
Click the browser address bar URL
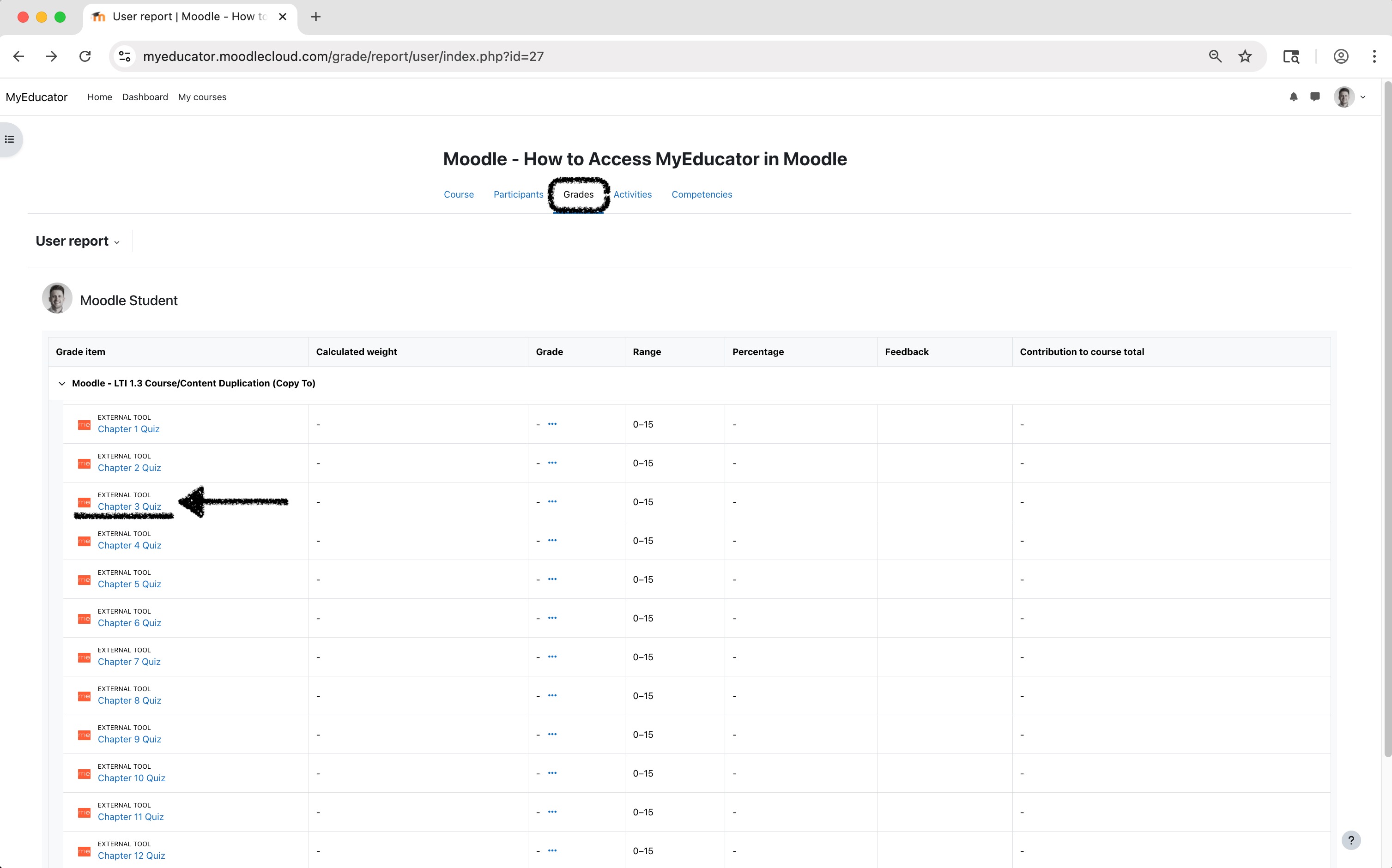tap(343, 56)
